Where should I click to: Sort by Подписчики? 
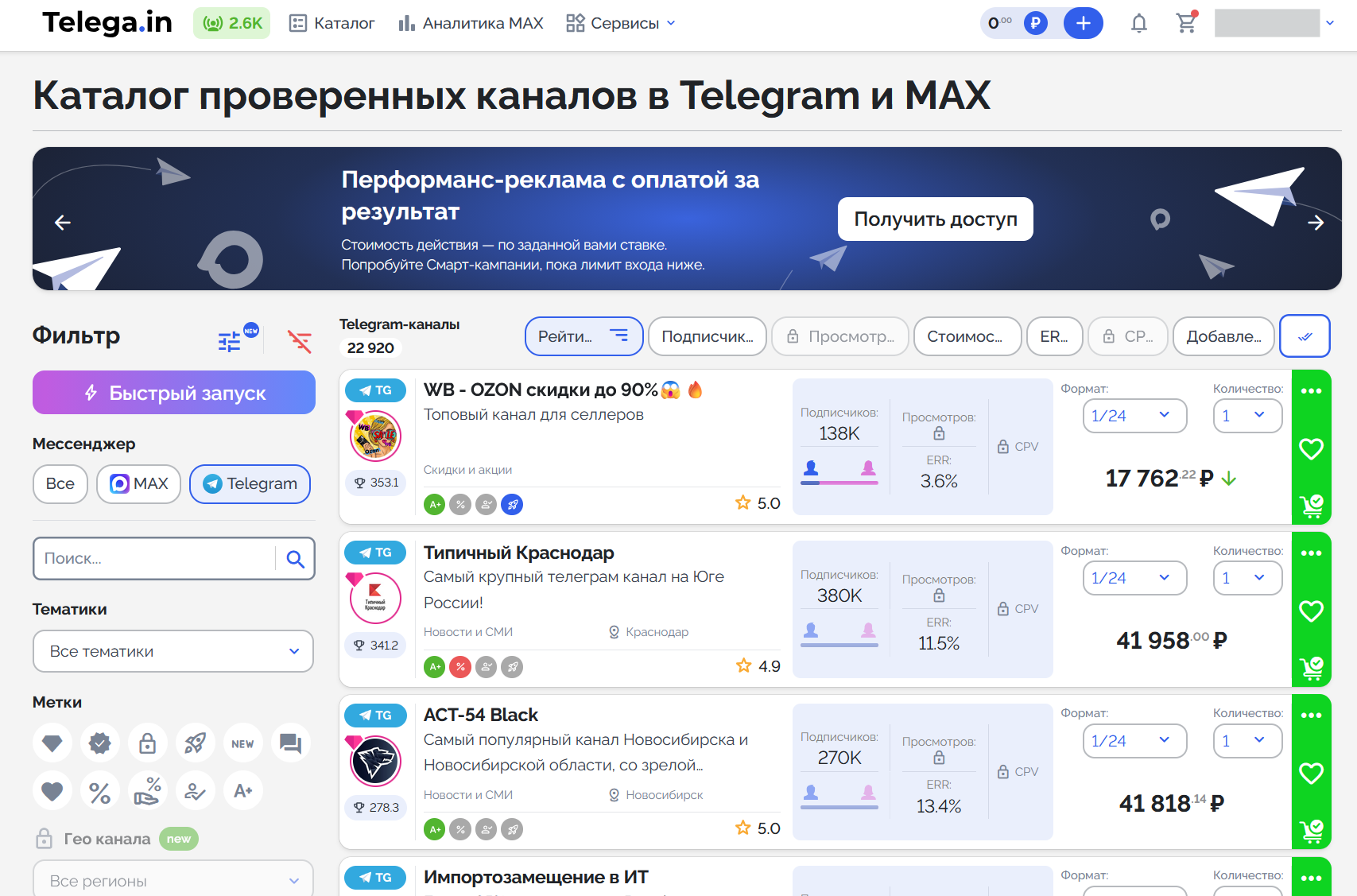(708, 336)
